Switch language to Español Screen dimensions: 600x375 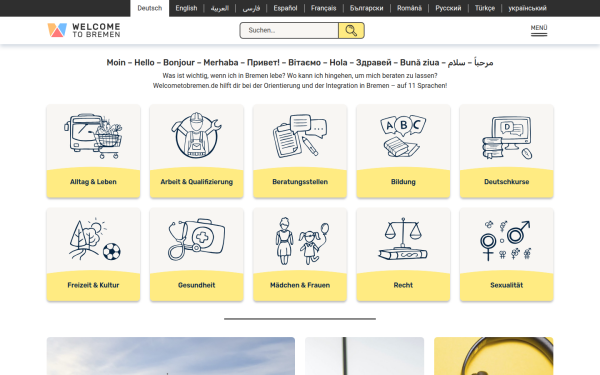click(285, 8)
